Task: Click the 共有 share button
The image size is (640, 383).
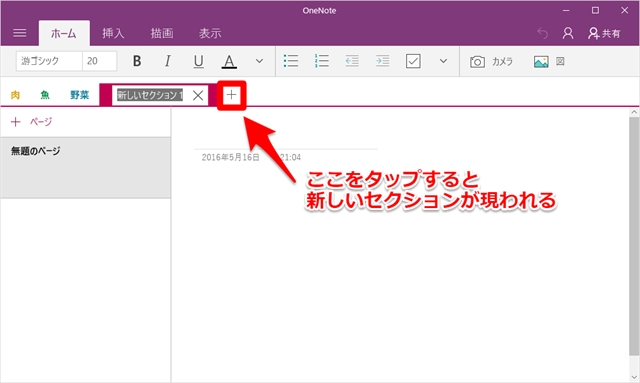Action: click(x=604, y=33)
